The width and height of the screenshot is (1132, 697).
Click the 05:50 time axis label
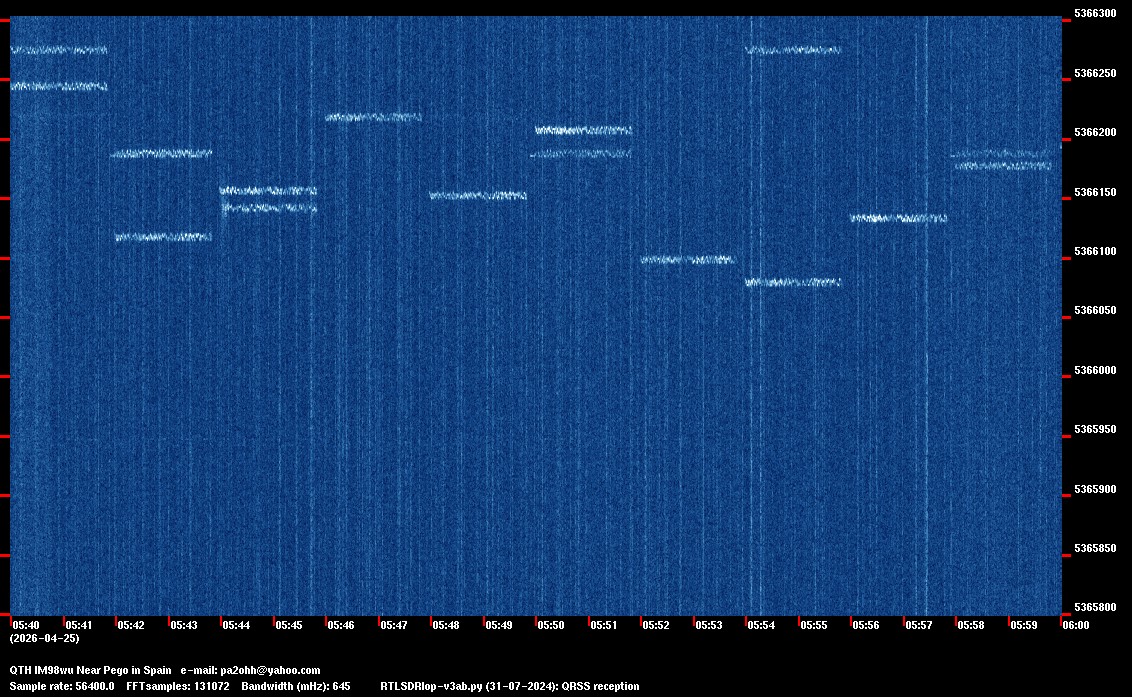coord(550,625)
